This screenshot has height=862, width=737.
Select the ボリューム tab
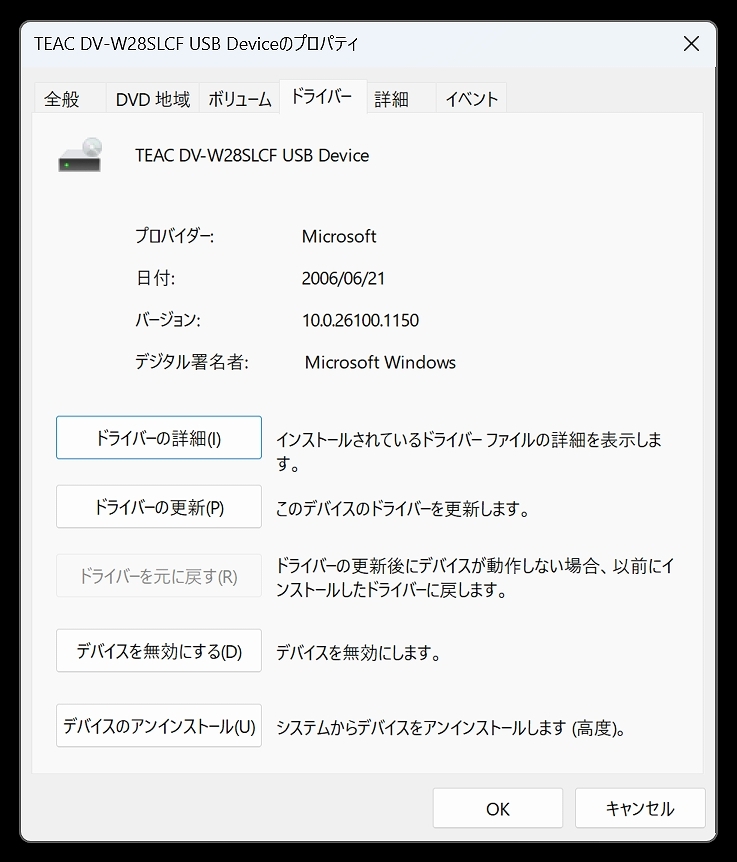point(240,99)
